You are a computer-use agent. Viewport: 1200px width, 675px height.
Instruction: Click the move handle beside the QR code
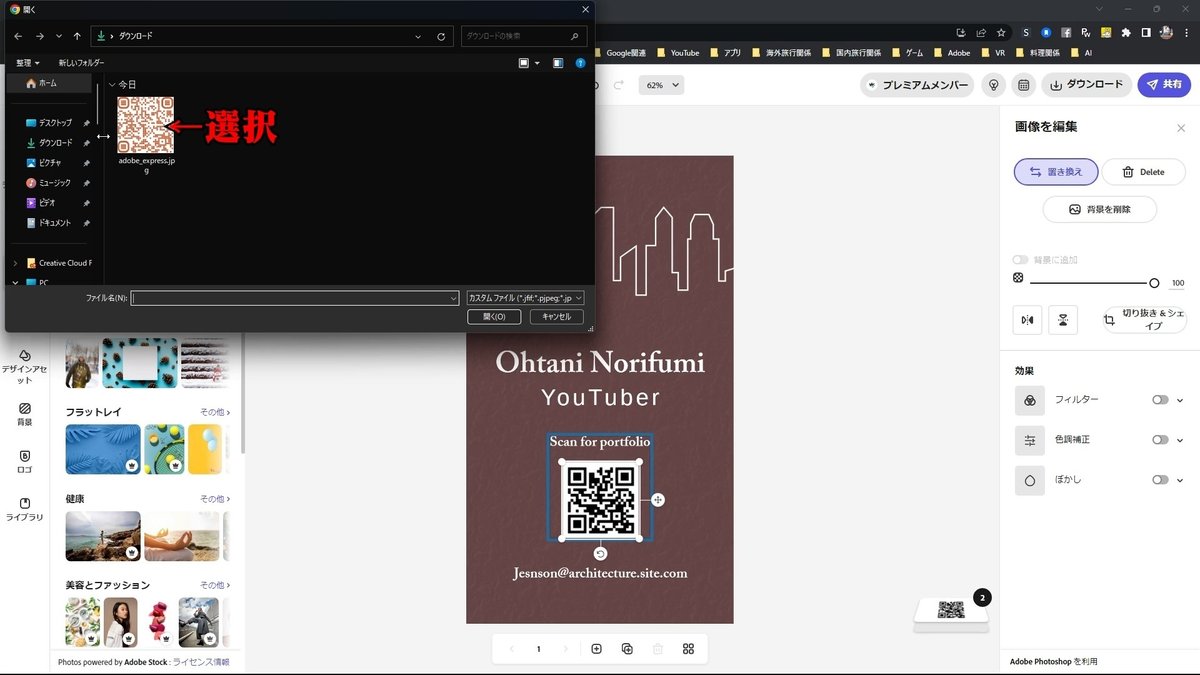[658, 499]
